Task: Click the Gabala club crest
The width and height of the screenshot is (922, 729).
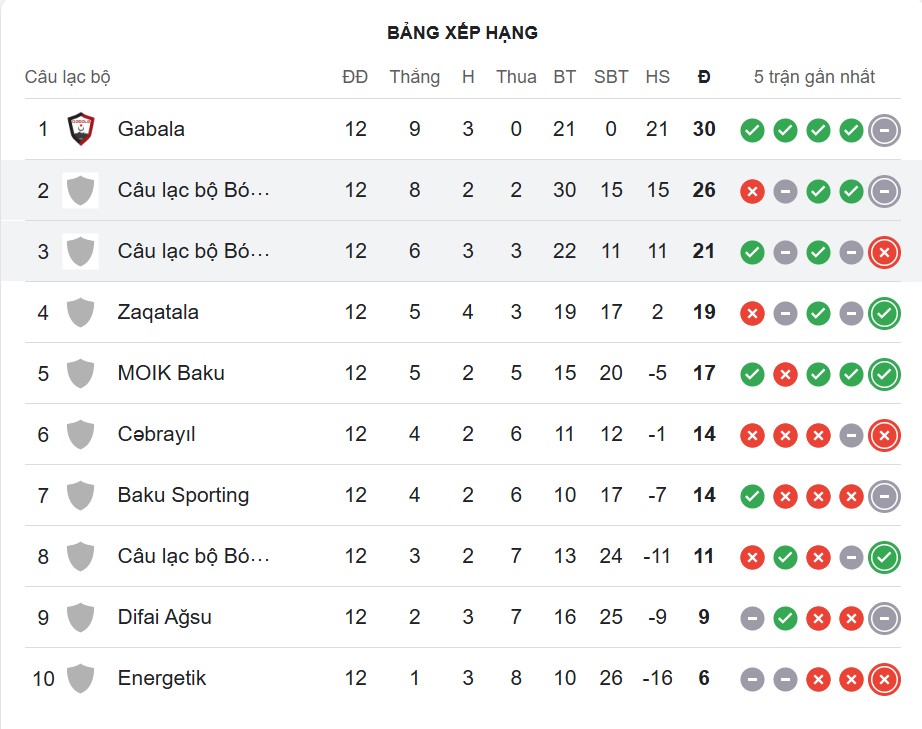Action: pos(80,129)
